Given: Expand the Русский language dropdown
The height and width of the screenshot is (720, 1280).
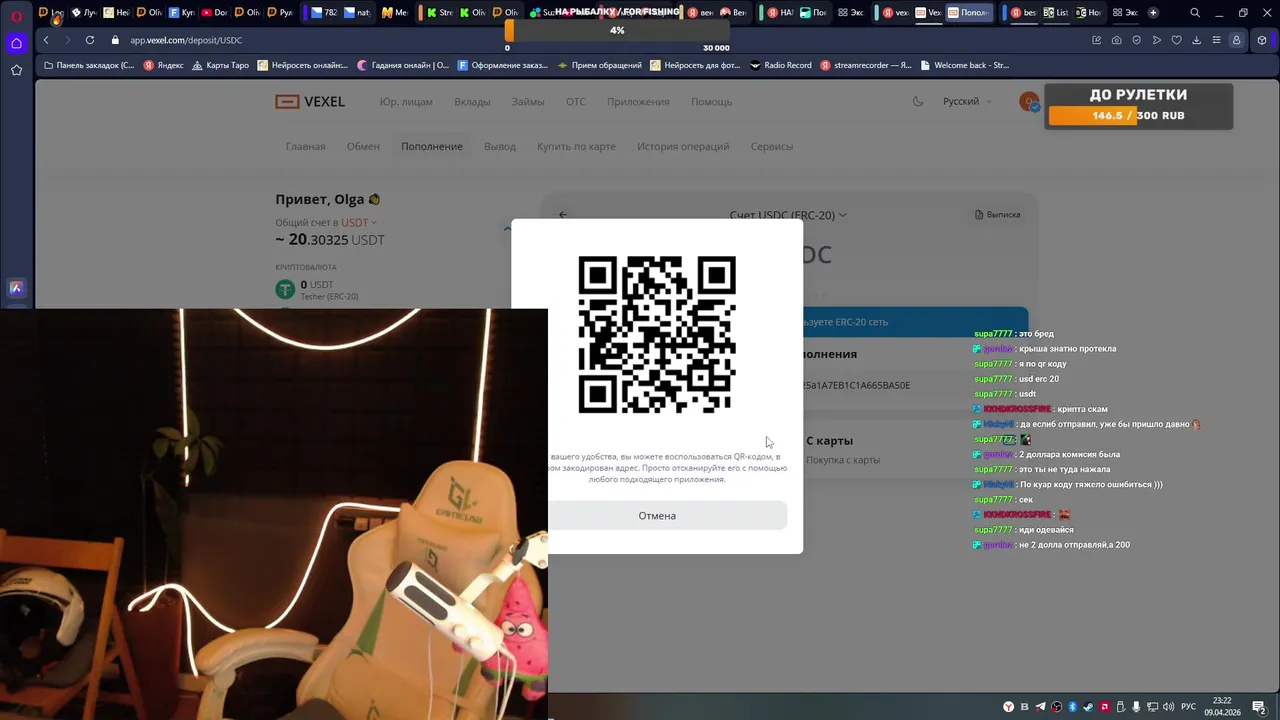Looking at the screenshot, I should tap(967, 101).
